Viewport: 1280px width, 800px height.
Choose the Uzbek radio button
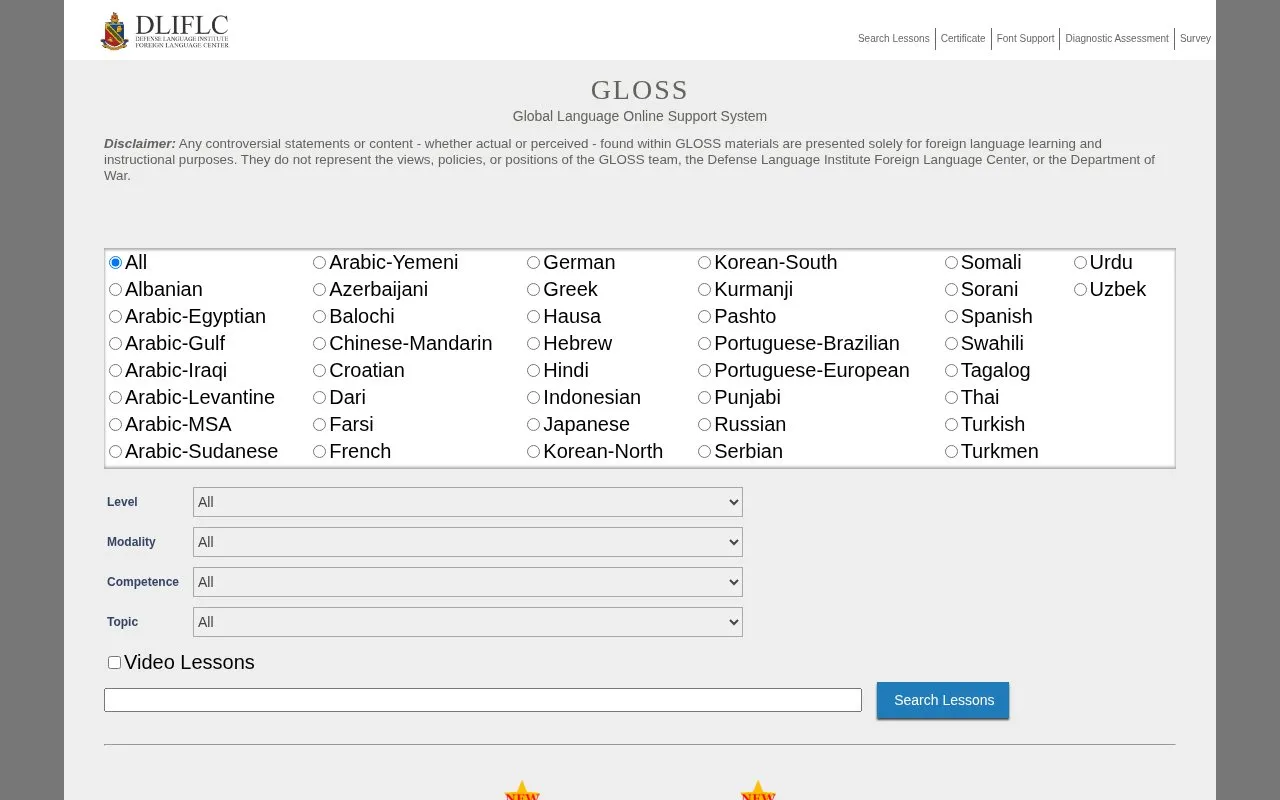[1081, 290]
